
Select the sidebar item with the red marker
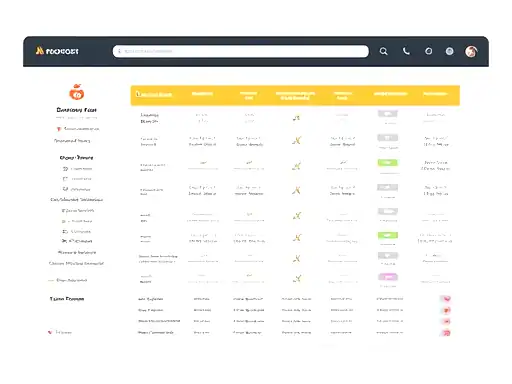[78, 129]
